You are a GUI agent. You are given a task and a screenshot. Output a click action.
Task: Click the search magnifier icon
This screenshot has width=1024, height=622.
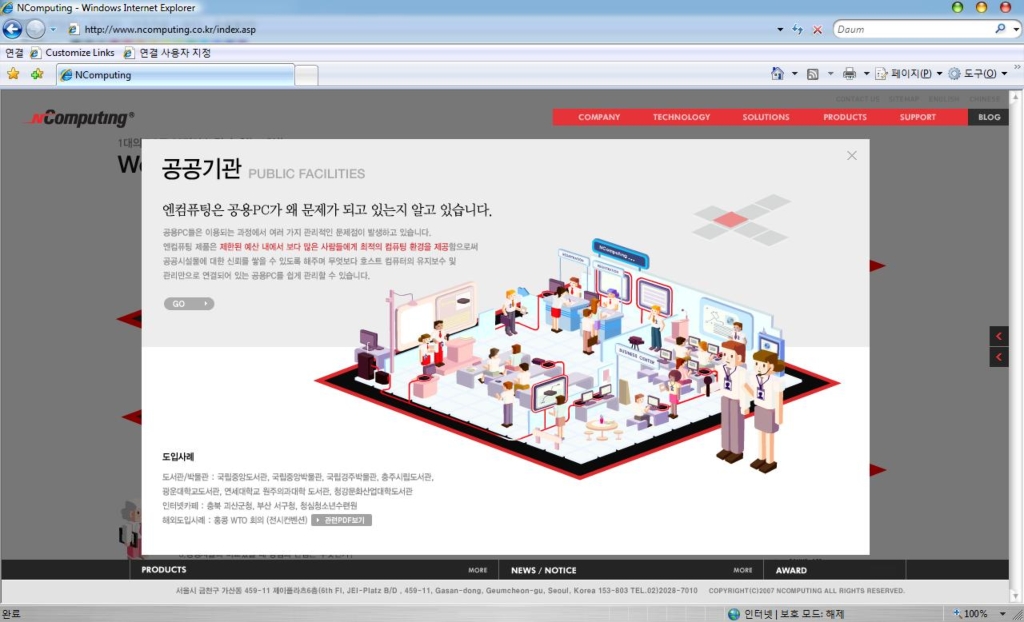(x=1000, y=29)
